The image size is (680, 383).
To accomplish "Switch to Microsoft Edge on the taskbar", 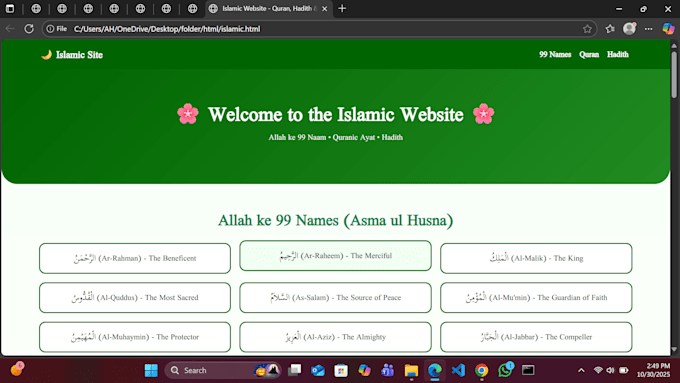I will (x=435, y=370).
